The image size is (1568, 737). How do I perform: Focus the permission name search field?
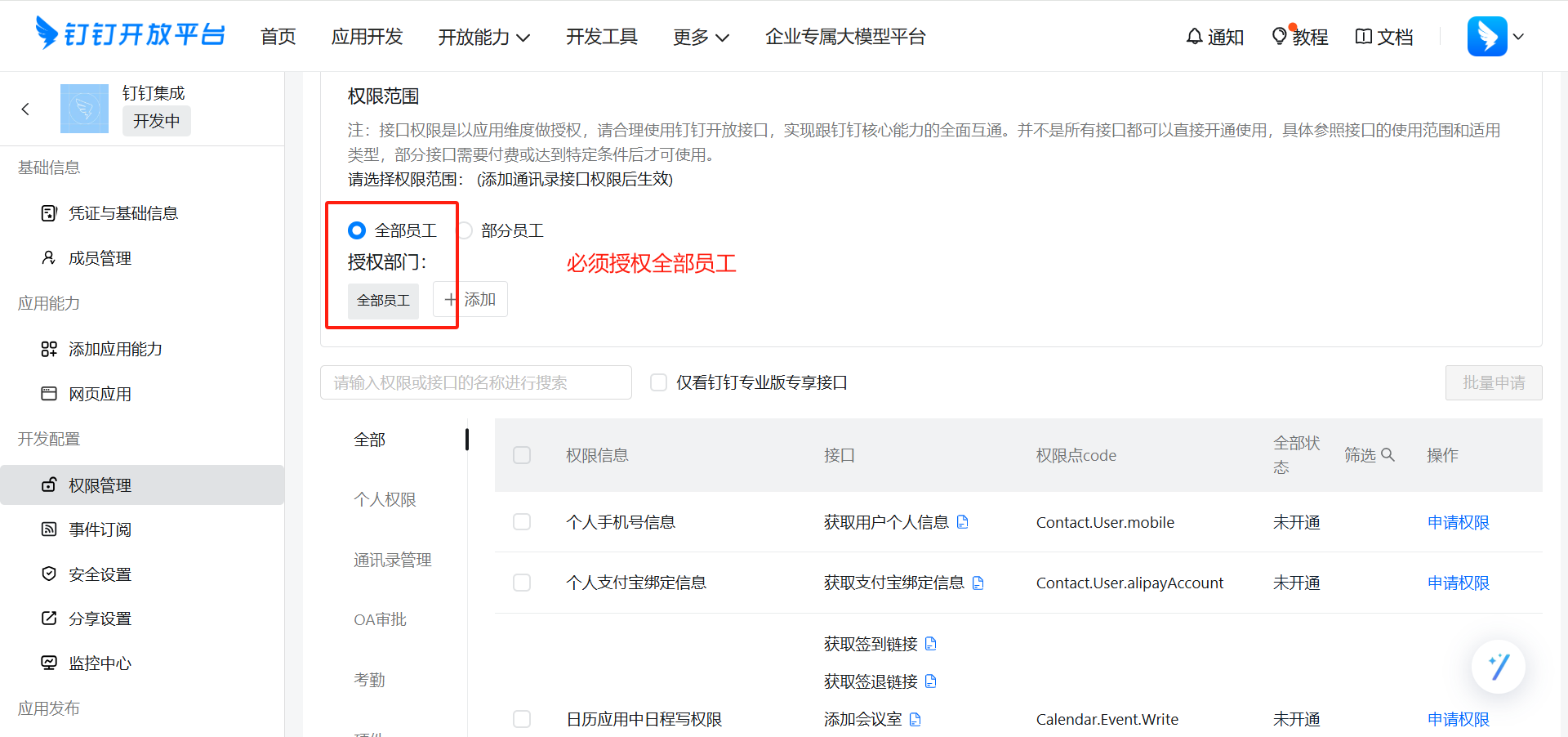tap(476, 382)
